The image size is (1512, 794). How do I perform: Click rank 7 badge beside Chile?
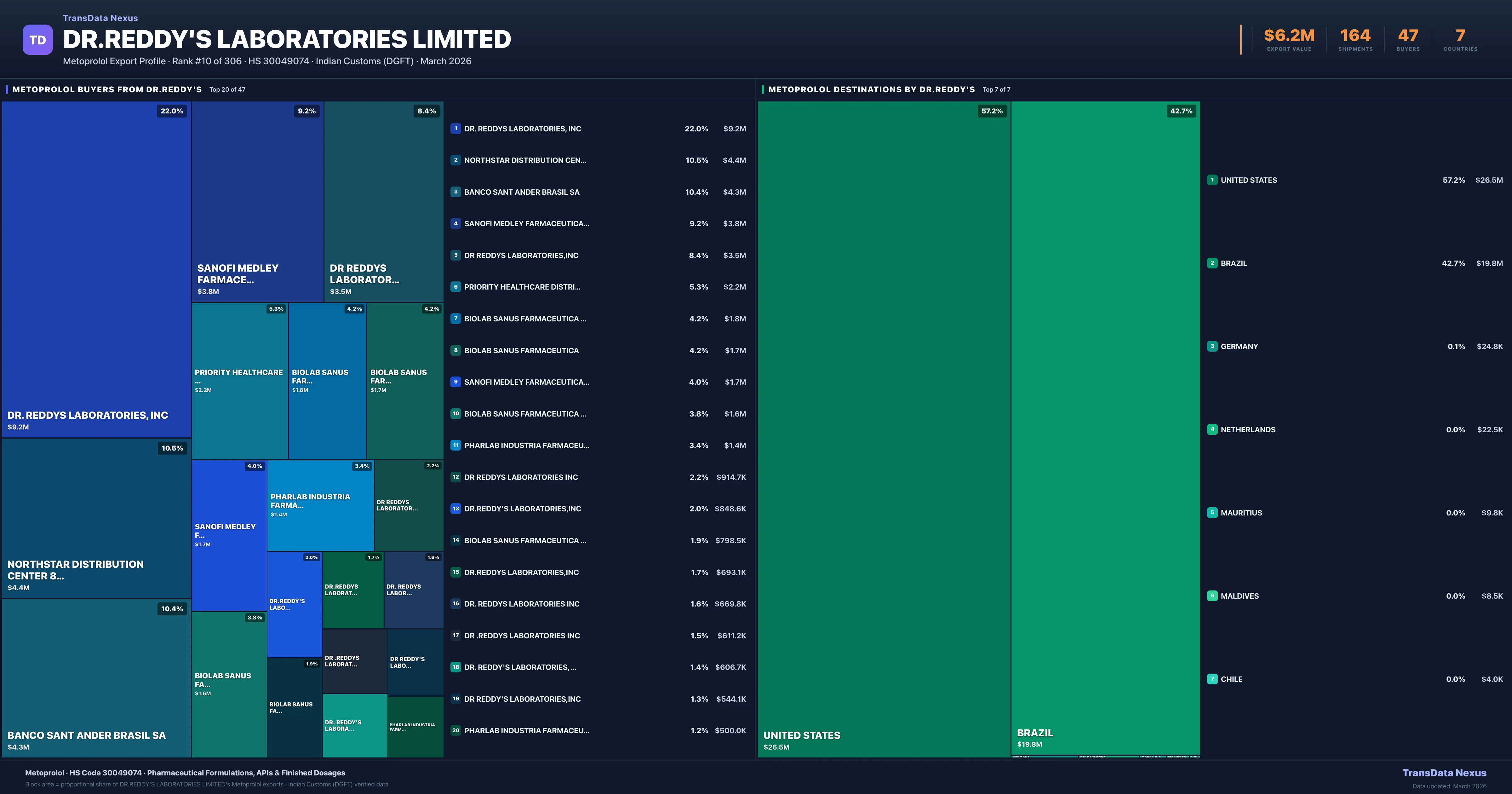pyautogui.click(x=1212, y=679)
